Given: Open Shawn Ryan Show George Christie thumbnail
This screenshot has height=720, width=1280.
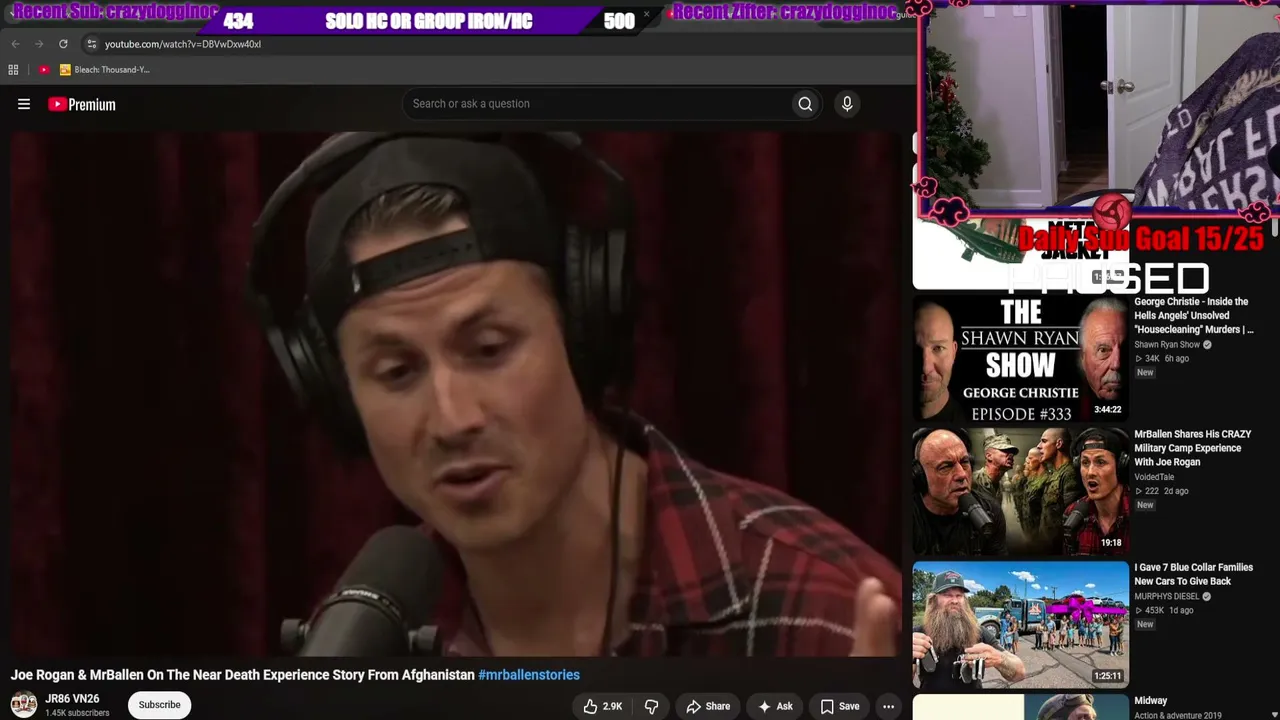Looking at the screenshot, I should coord(1020,358).
